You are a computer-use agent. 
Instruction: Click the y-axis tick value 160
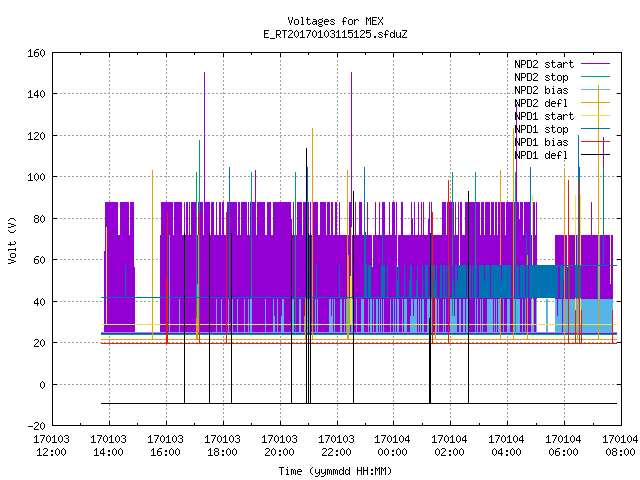(x=36, y=53)
